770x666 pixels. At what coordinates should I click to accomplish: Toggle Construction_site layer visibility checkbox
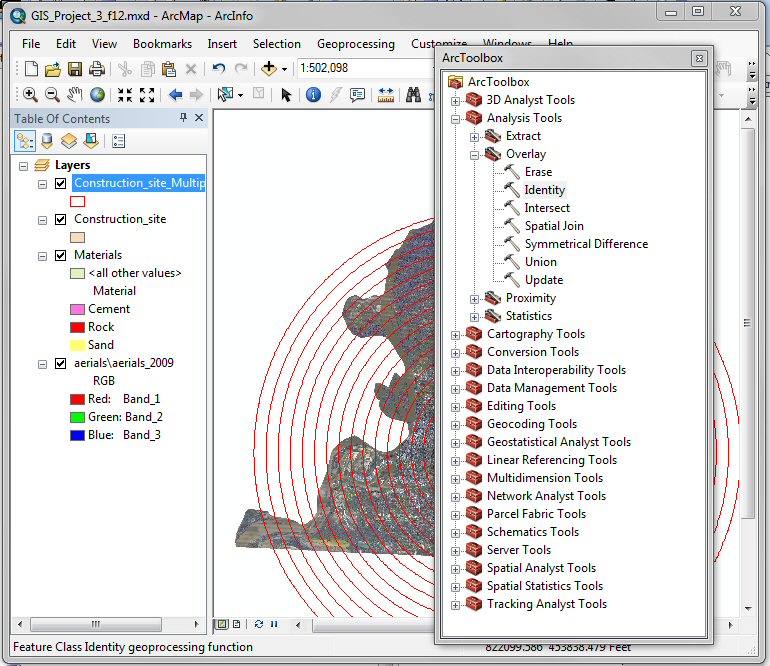point(60,220)
